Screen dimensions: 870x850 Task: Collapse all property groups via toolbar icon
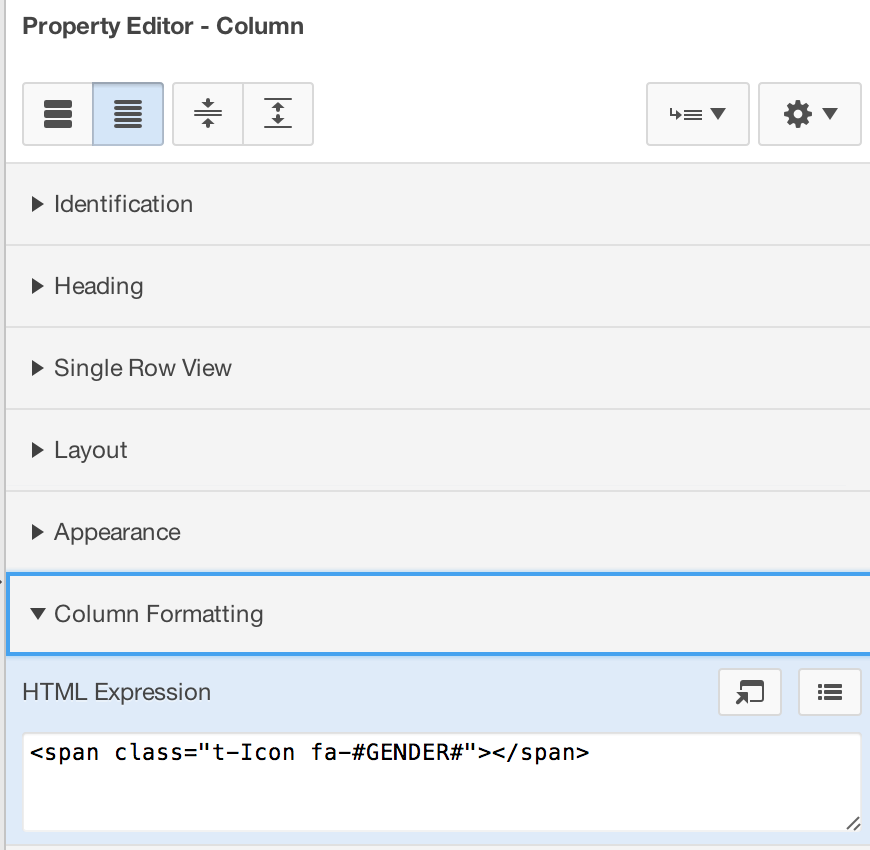tap(207, 113)
